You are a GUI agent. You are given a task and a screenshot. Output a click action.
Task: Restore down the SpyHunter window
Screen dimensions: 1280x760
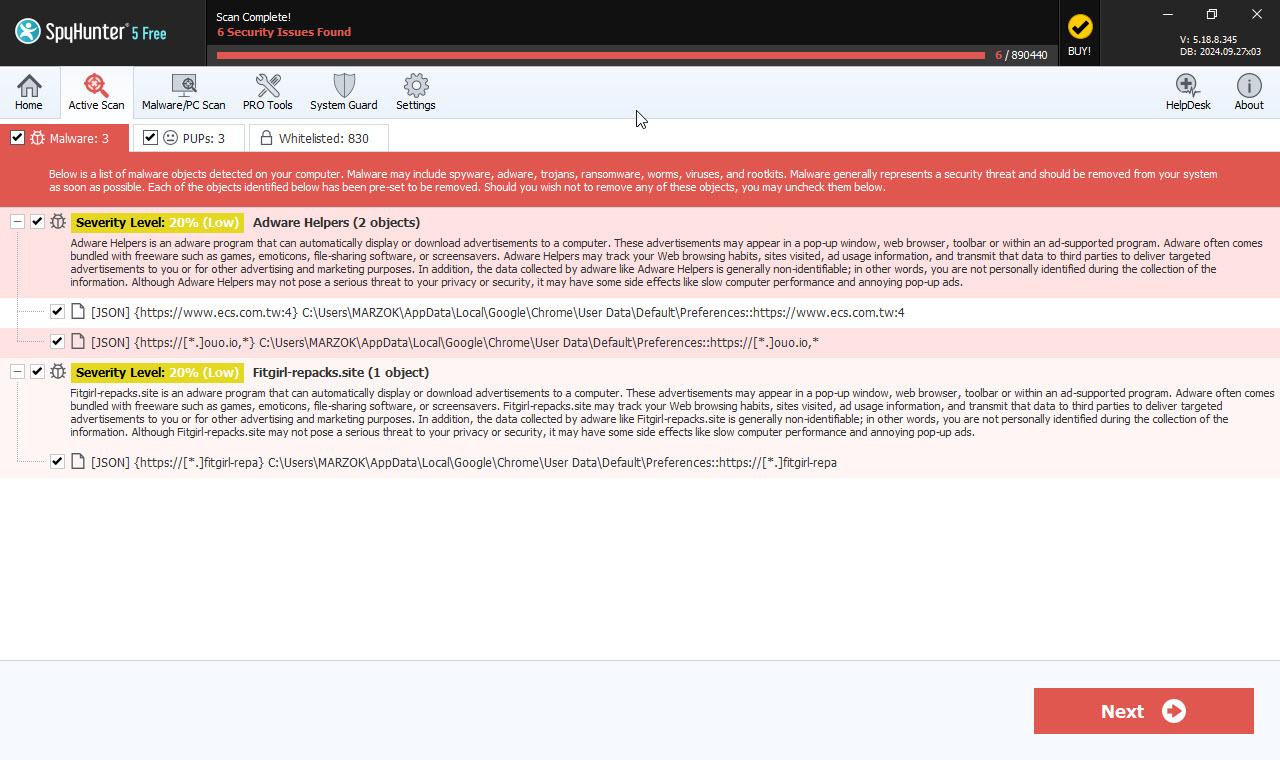[x=1212, y=14]
